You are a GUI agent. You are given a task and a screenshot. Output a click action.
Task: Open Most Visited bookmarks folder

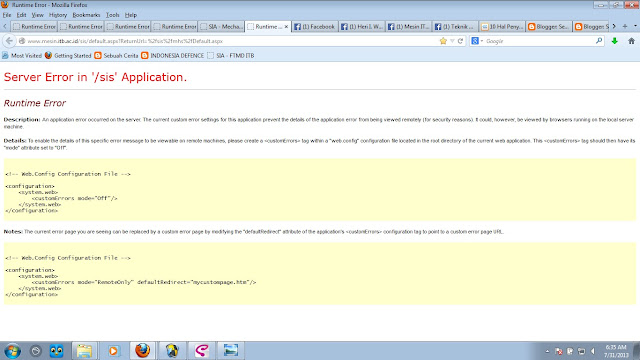(x=22, y=56)
